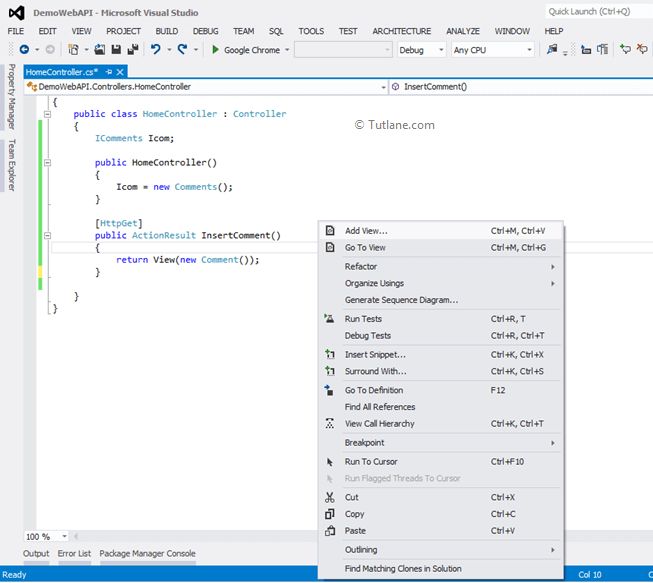653x583 pixels.
Task: Close the HomeController.cs tab
Action: [120, 72]
